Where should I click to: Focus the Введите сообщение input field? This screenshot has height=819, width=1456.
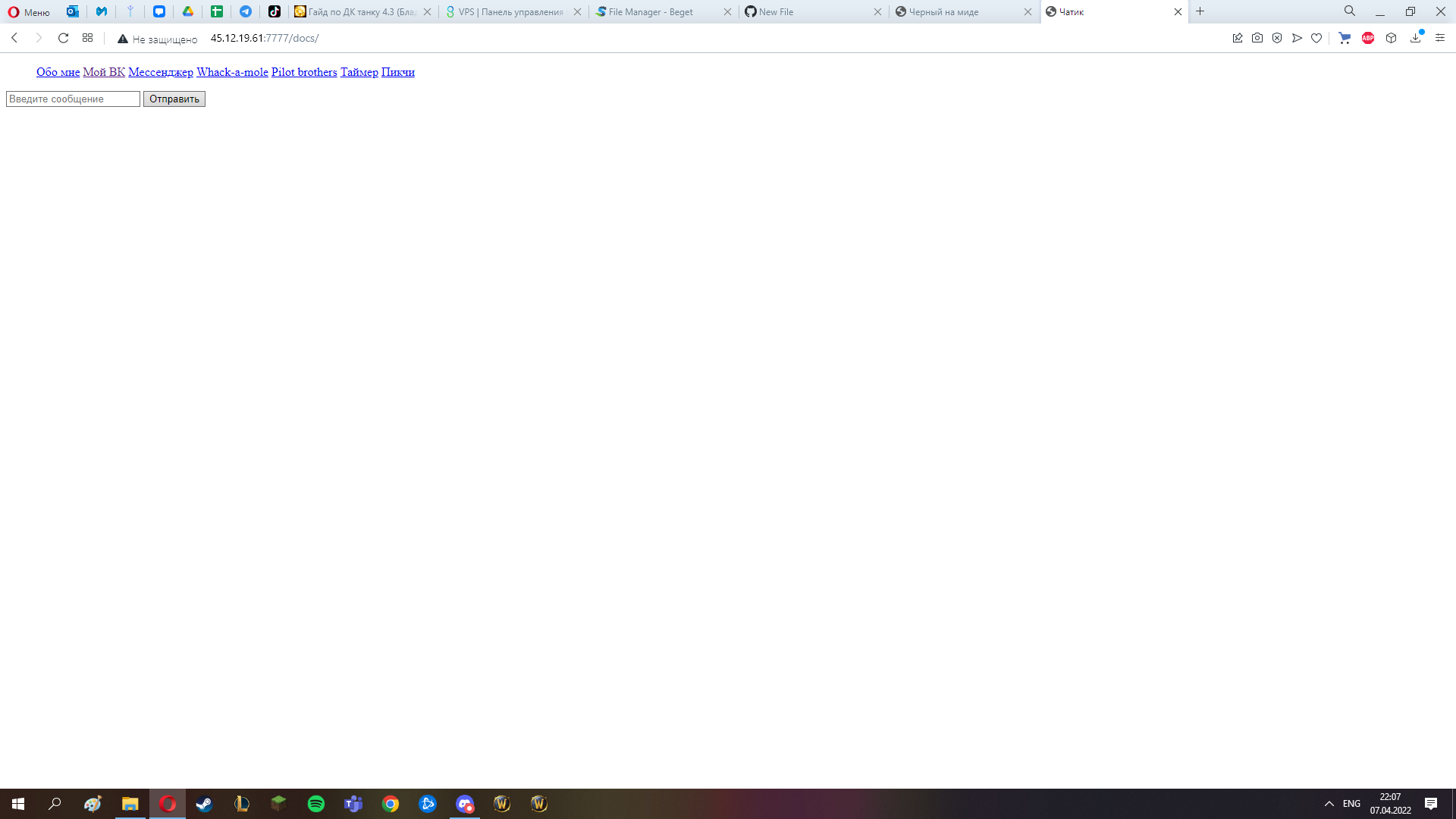[x=73, y=99]
